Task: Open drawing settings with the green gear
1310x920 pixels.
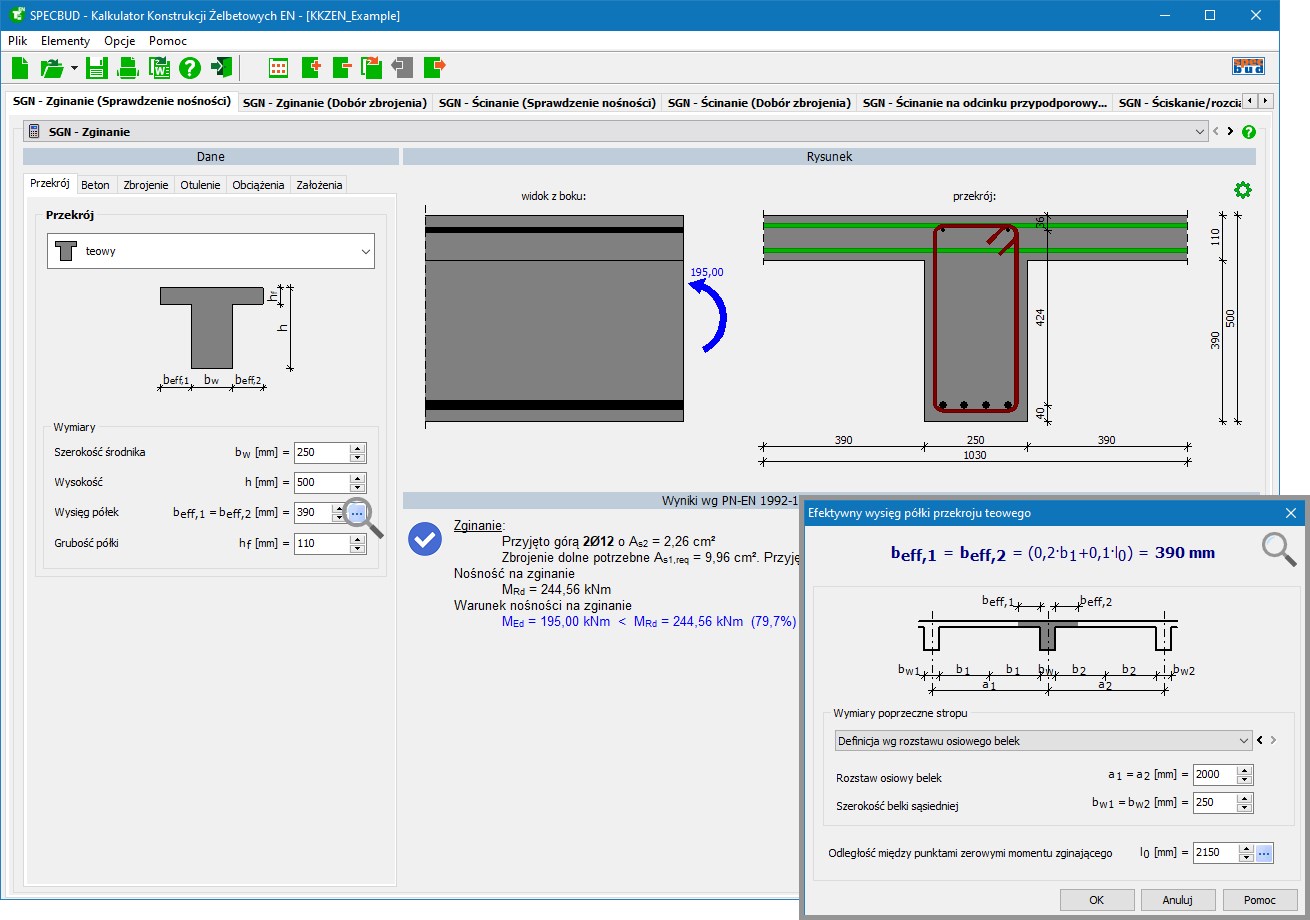Action: (1243, 190)
